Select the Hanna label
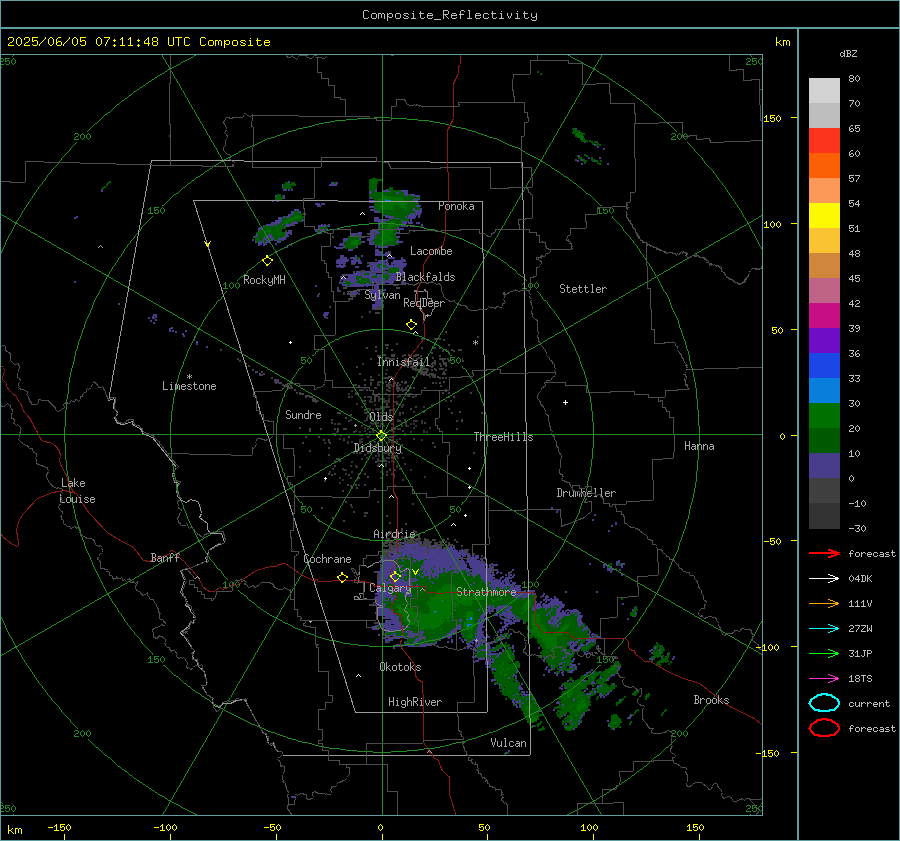900x841 pixels. point(699,446)
